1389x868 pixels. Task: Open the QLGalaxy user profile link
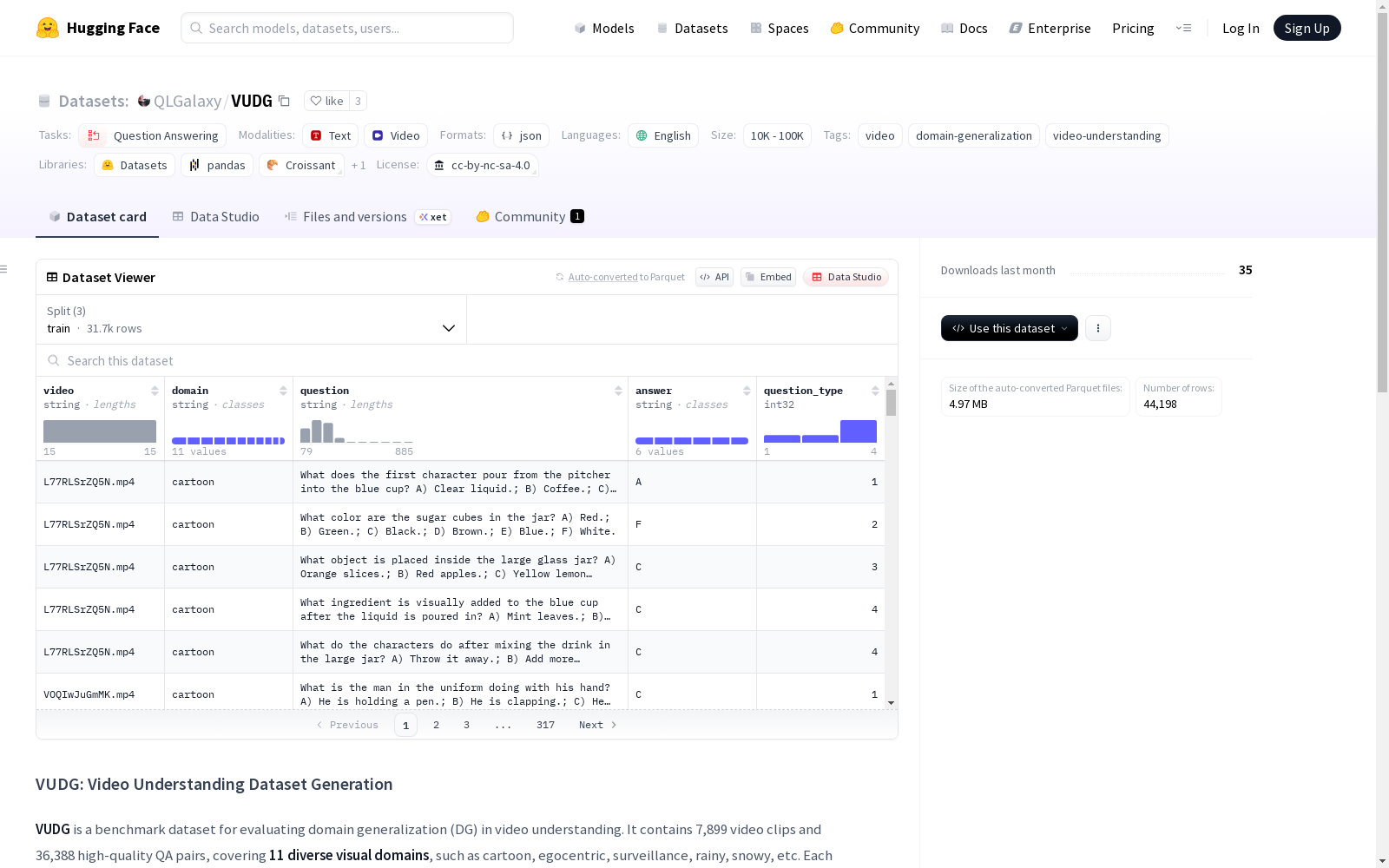click(x=188, y=101)
